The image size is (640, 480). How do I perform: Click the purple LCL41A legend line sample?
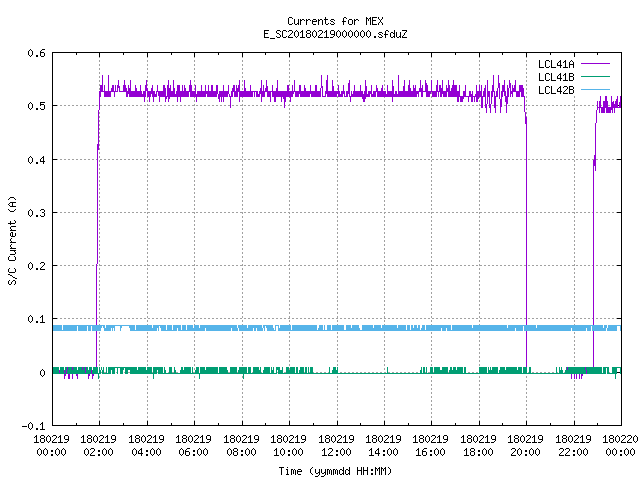(595, 64)
